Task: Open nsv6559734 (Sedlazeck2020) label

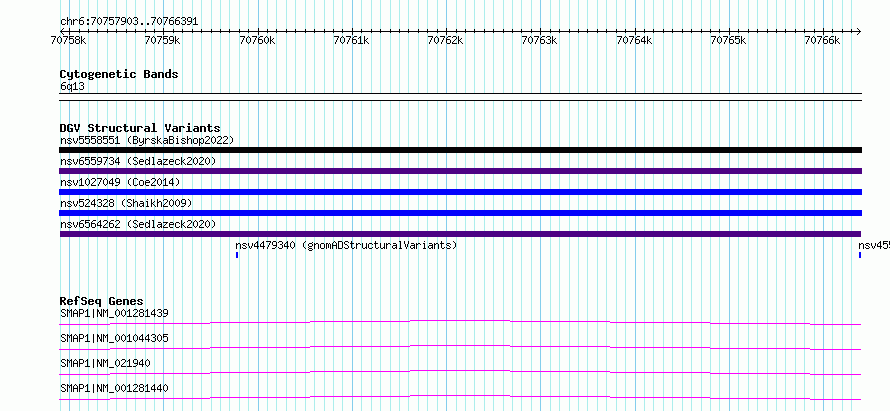Action: click(138, 161)
